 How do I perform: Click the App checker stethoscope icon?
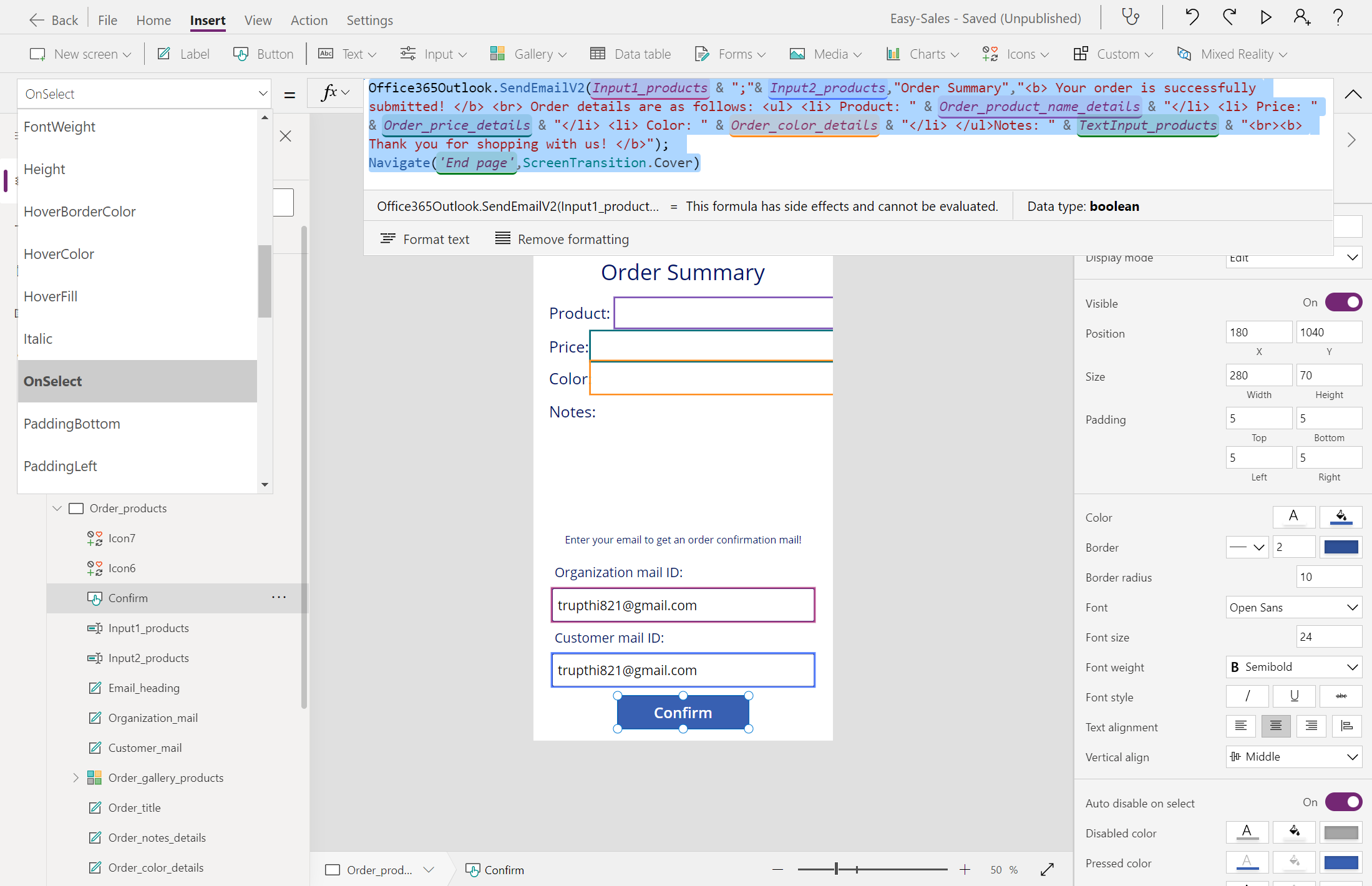pos(1131,17)
